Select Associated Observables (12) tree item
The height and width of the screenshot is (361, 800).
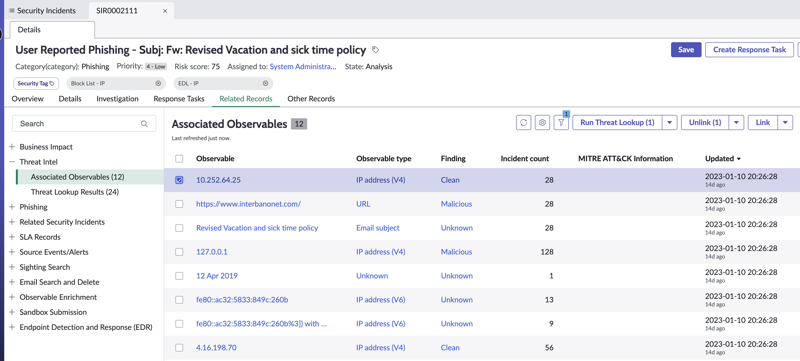[x=78, y=177]
